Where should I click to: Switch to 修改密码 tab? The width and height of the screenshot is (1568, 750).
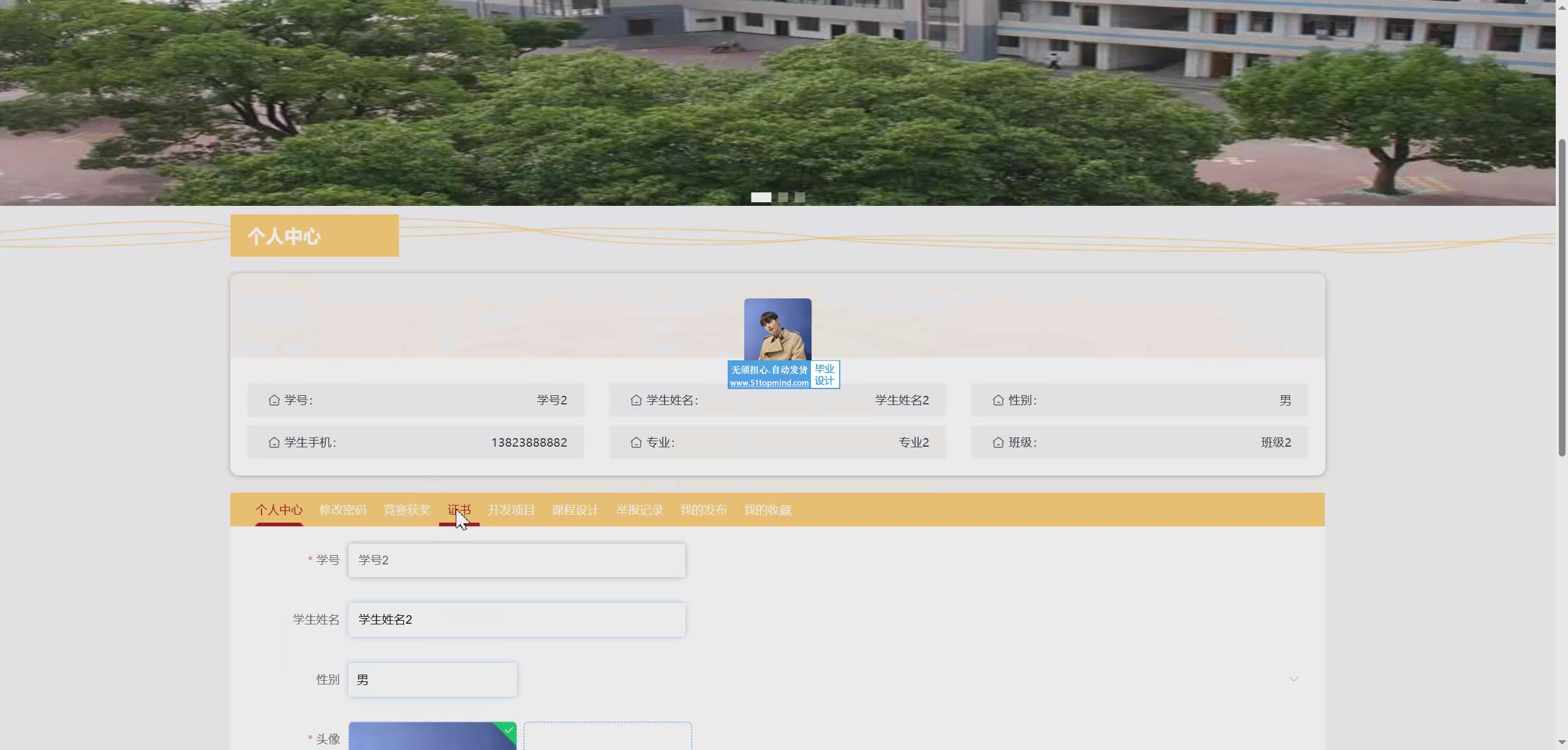tap(342, 510)
